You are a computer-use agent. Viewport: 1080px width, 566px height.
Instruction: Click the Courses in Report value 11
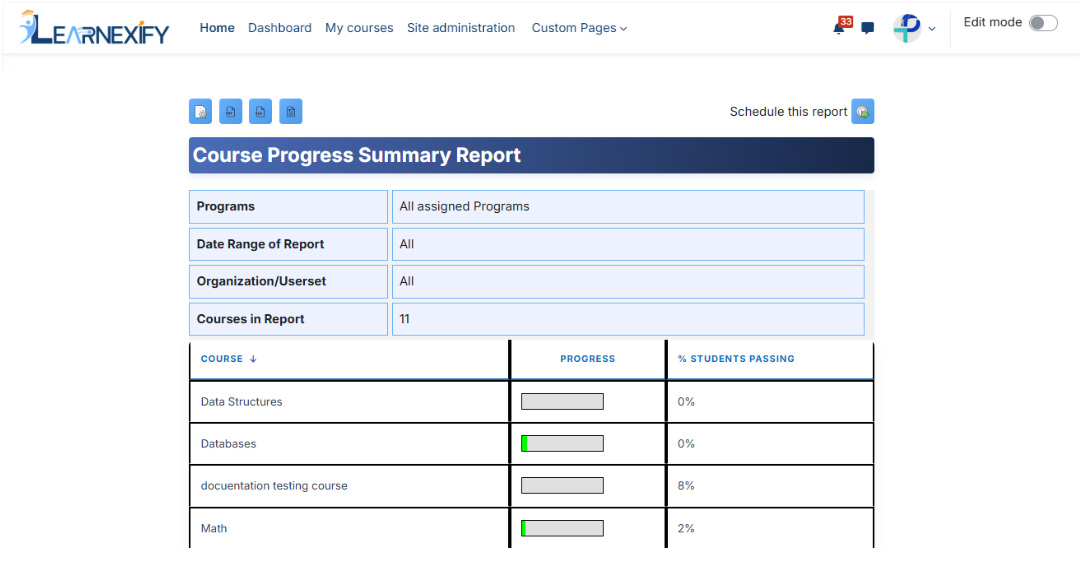pyautogui.click(x=628, y=319)
